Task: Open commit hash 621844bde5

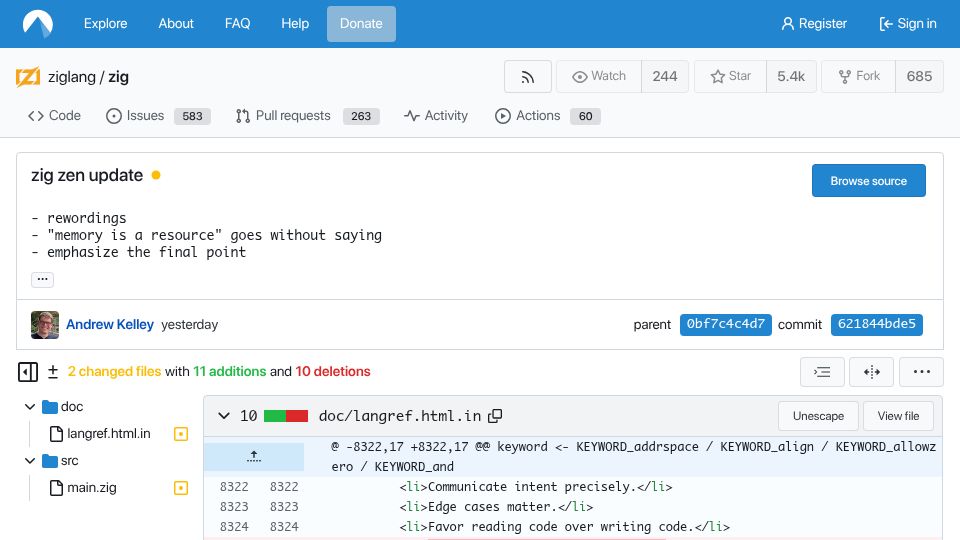Action: click(877, 324)
